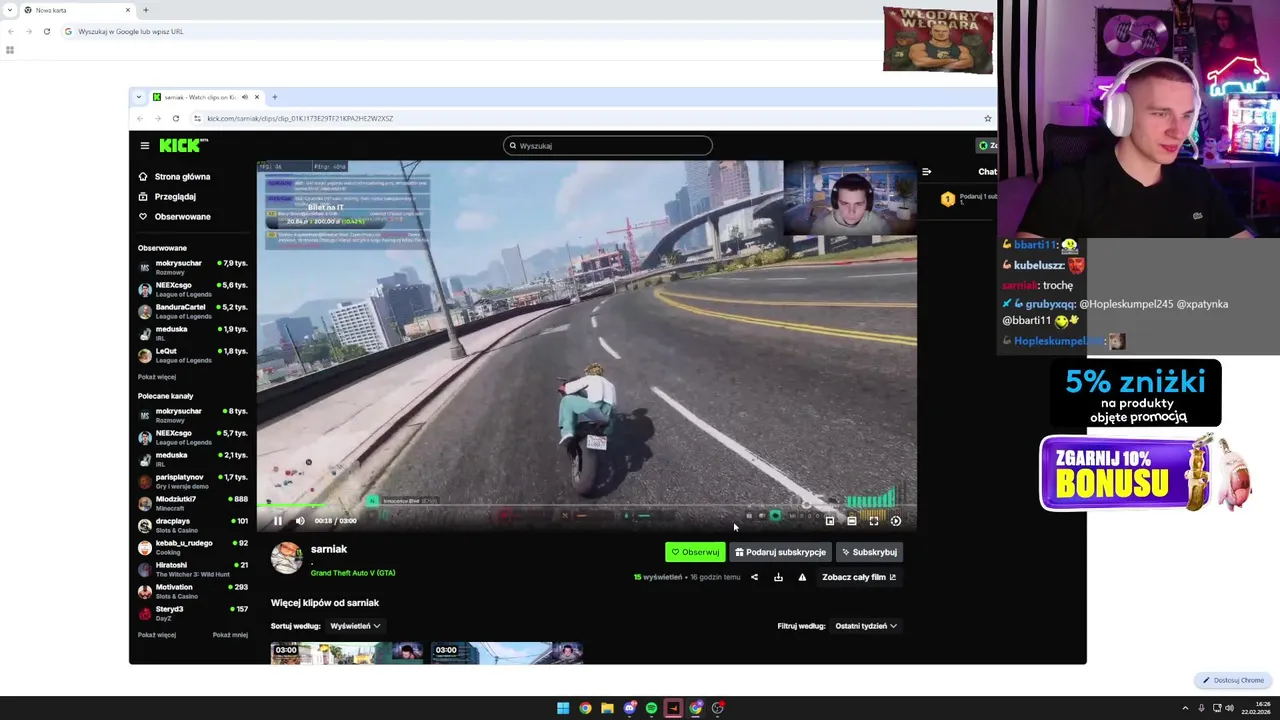
Task: Share the clip via share icon
Action: [754, 577]
